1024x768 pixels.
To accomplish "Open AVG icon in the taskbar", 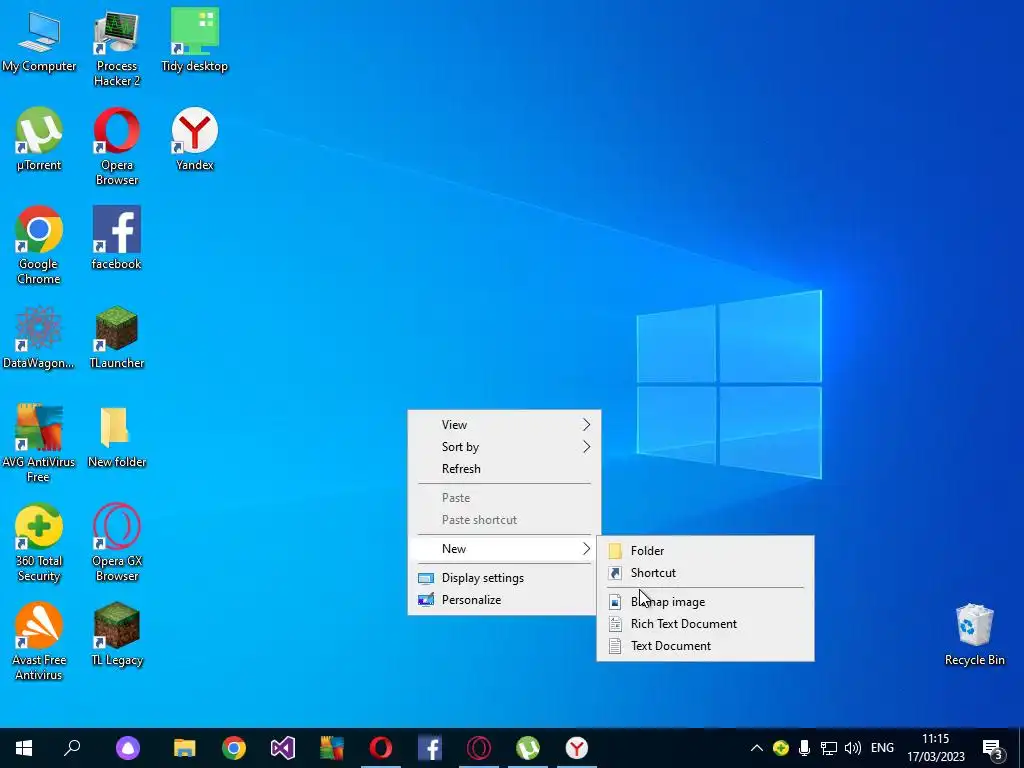I will click(332, 748).
